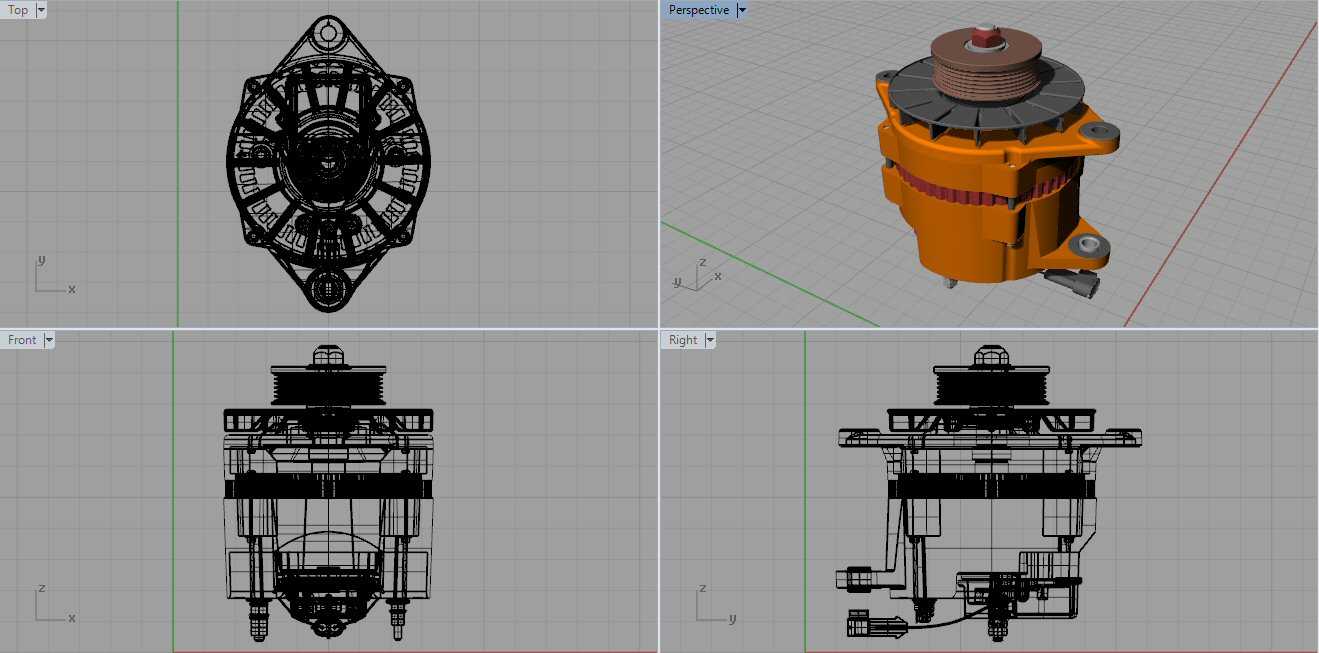
Task: Select the Front viewport title label
Action: 22,340
